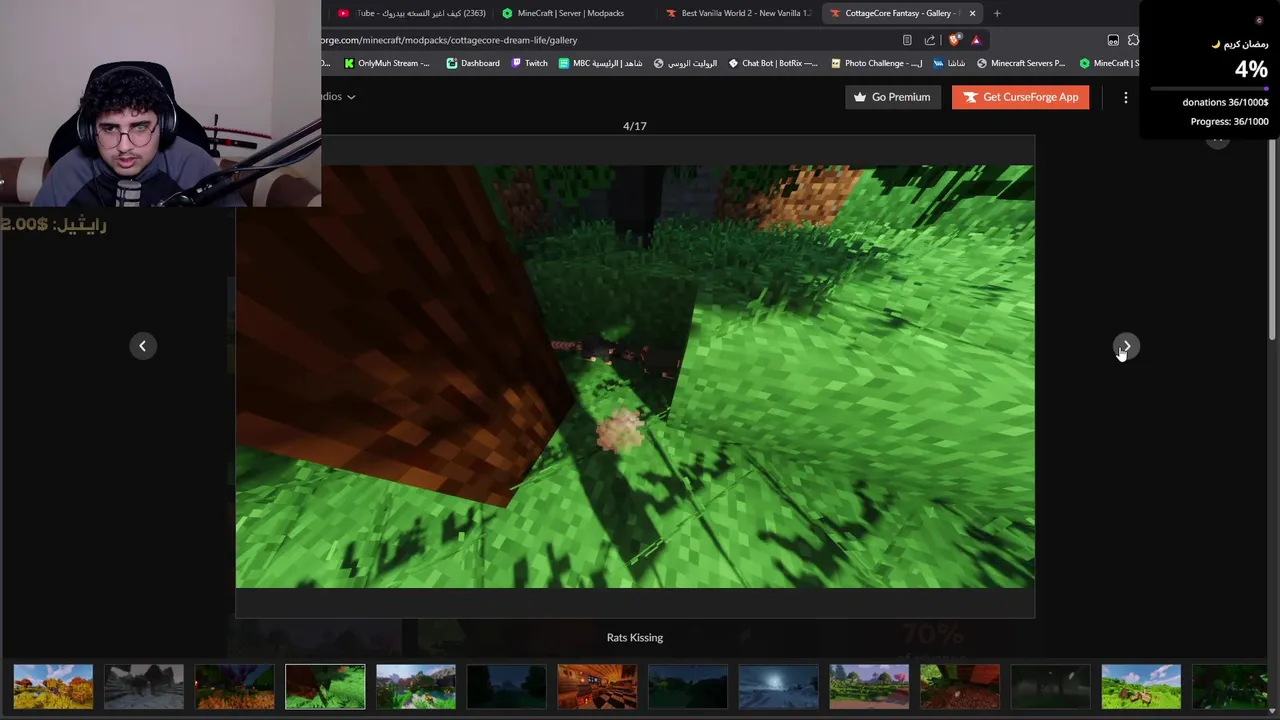Viewport: 1280px width, 720px height.
Task: Go to the previous gallery image arrow
Action: point(142,346)
